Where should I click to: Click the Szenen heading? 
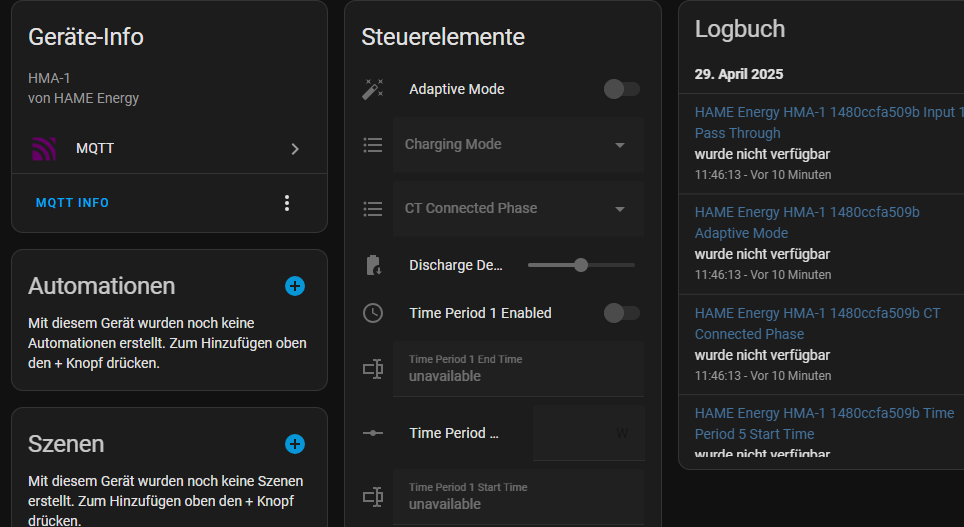coord(66,444)
